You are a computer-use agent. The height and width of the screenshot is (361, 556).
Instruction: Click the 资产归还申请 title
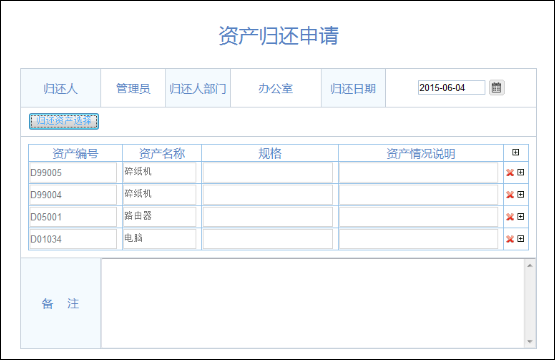click(x=279, y=35)
